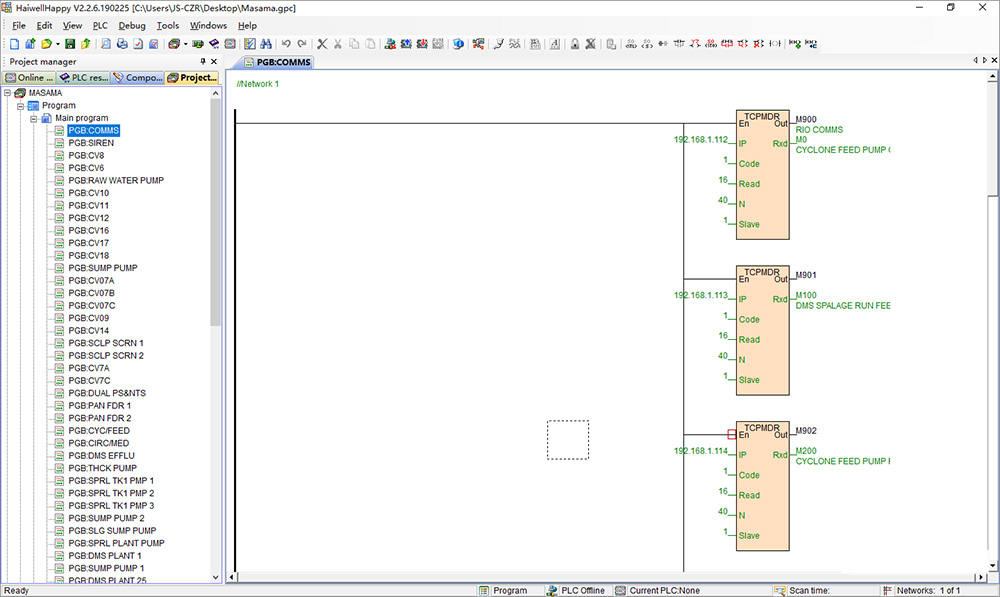The image size is (1000, 597).
Task: Collapse the MASAMA root tree node
Action: point(8,92)
